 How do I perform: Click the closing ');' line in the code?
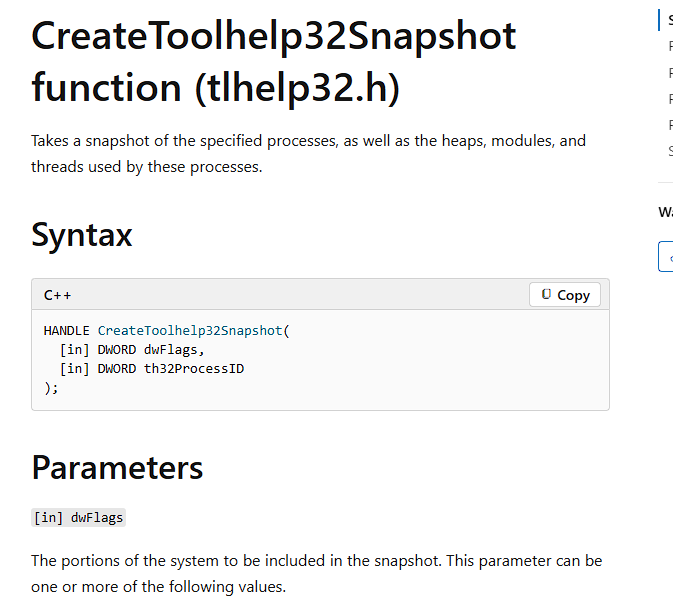click(x=52, y=387)
